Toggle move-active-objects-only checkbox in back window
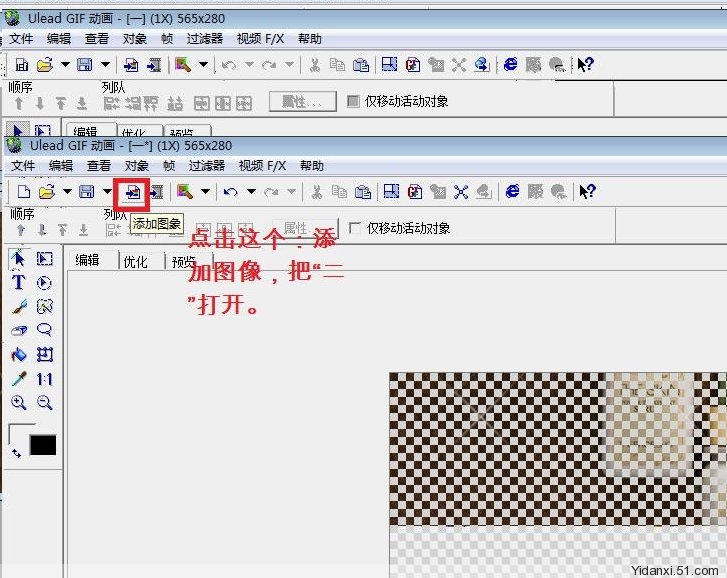 tap(353, 101)
